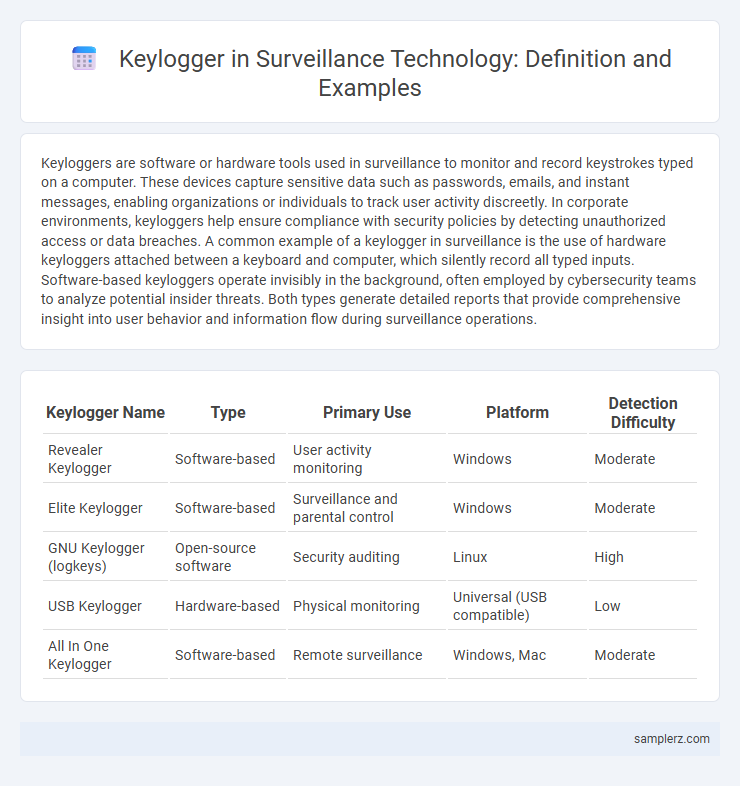Select the 'Surveillance and parental control' cell

click(366, 508)
